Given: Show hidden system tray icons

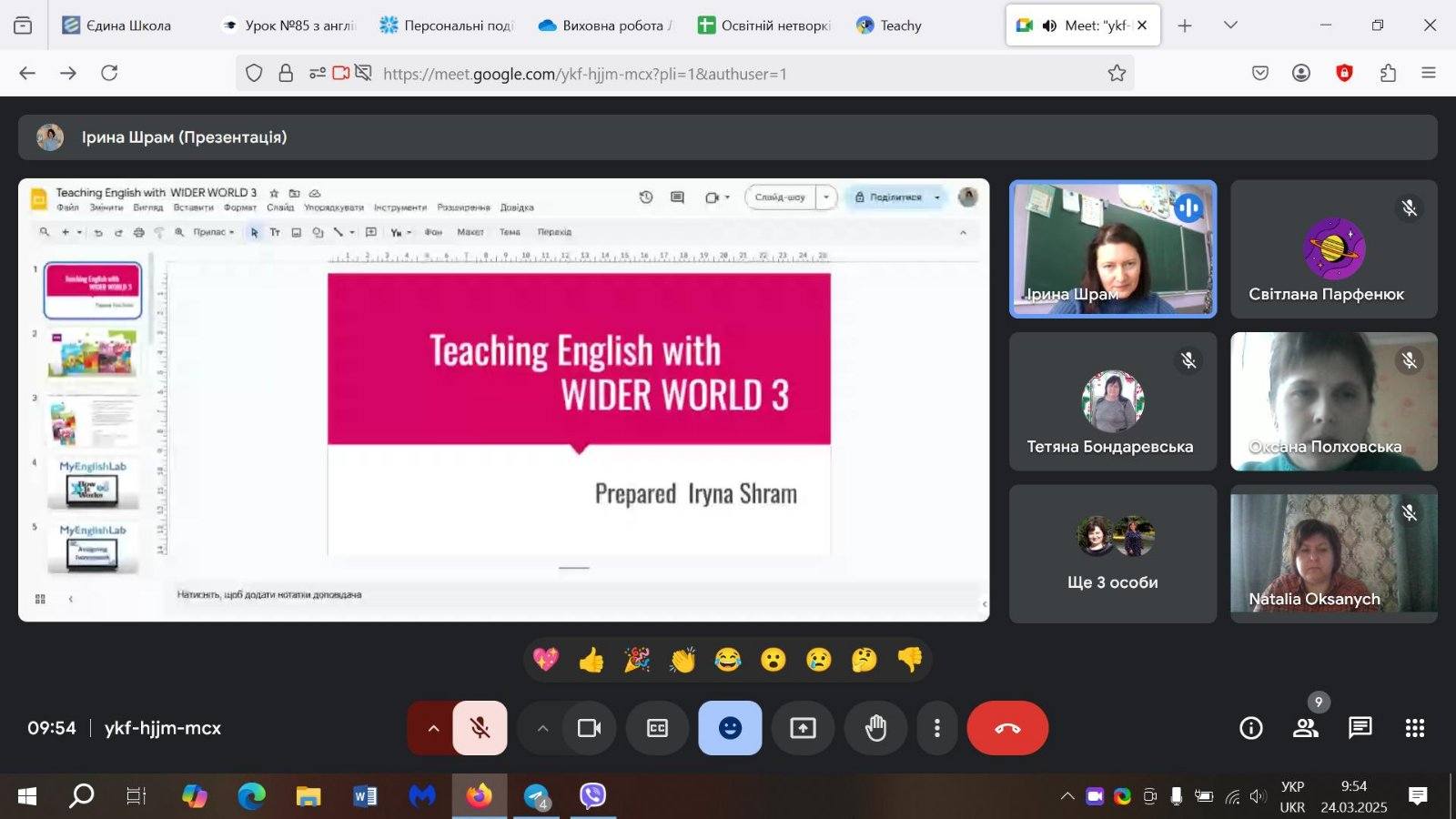Looking at the screenshot, I should [x=1067, y=796].
